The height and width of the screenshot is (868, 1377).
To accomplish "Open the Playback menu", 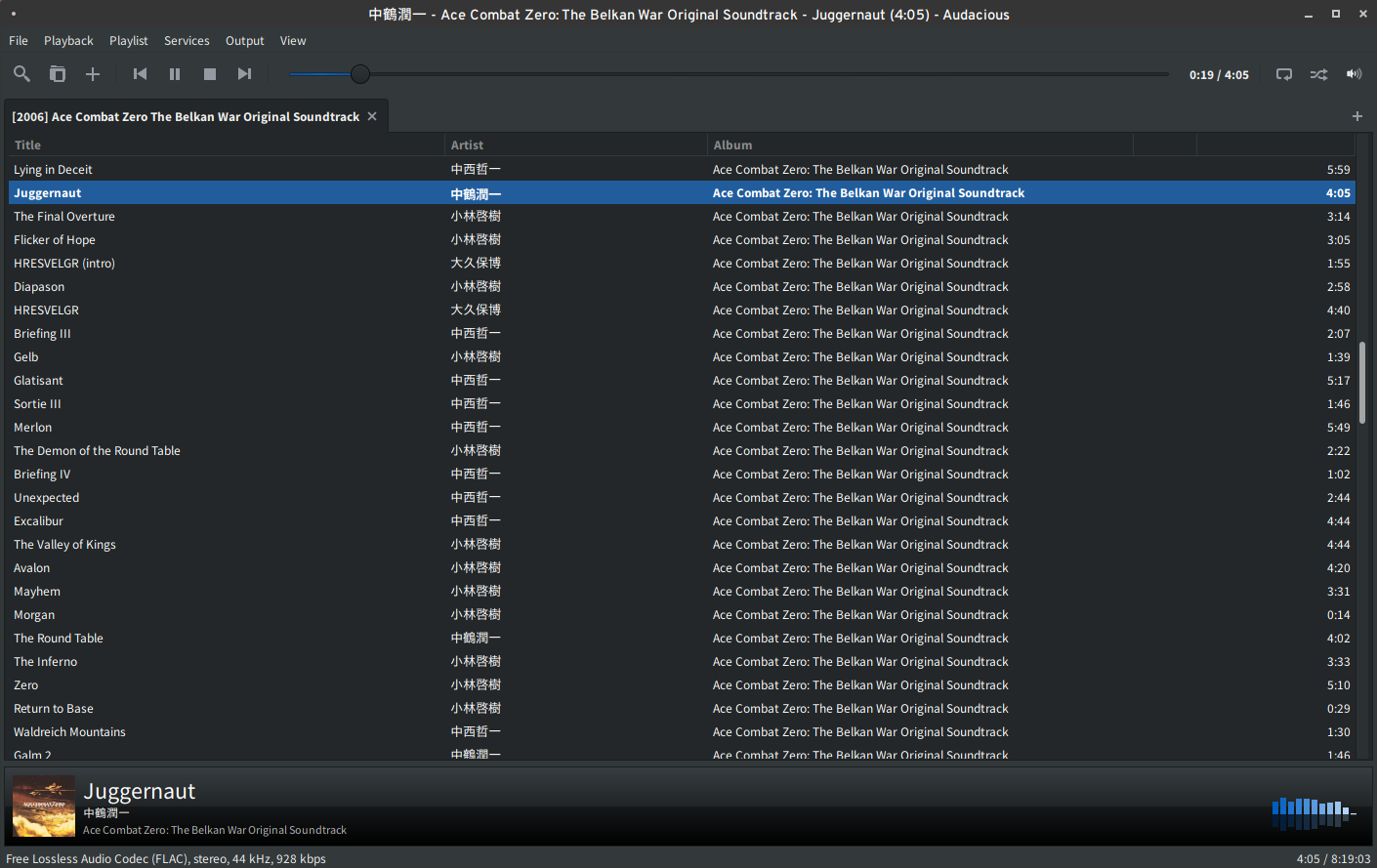I will (x=68, y=41).
